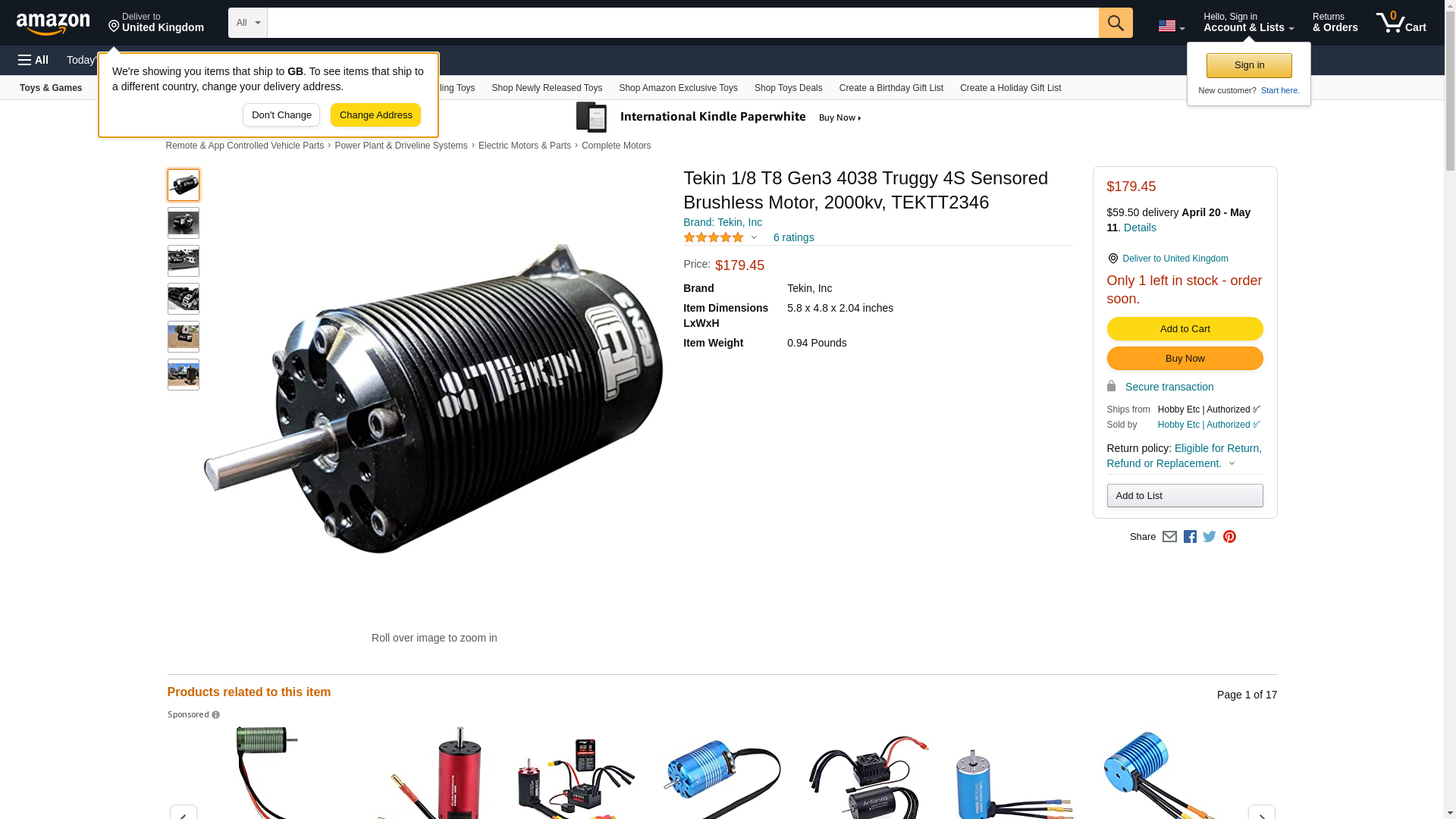The width and height of the screenshot is (1456, 819).
Task: Select the second product thumbnail image
Action: click(x=184, y=223)
